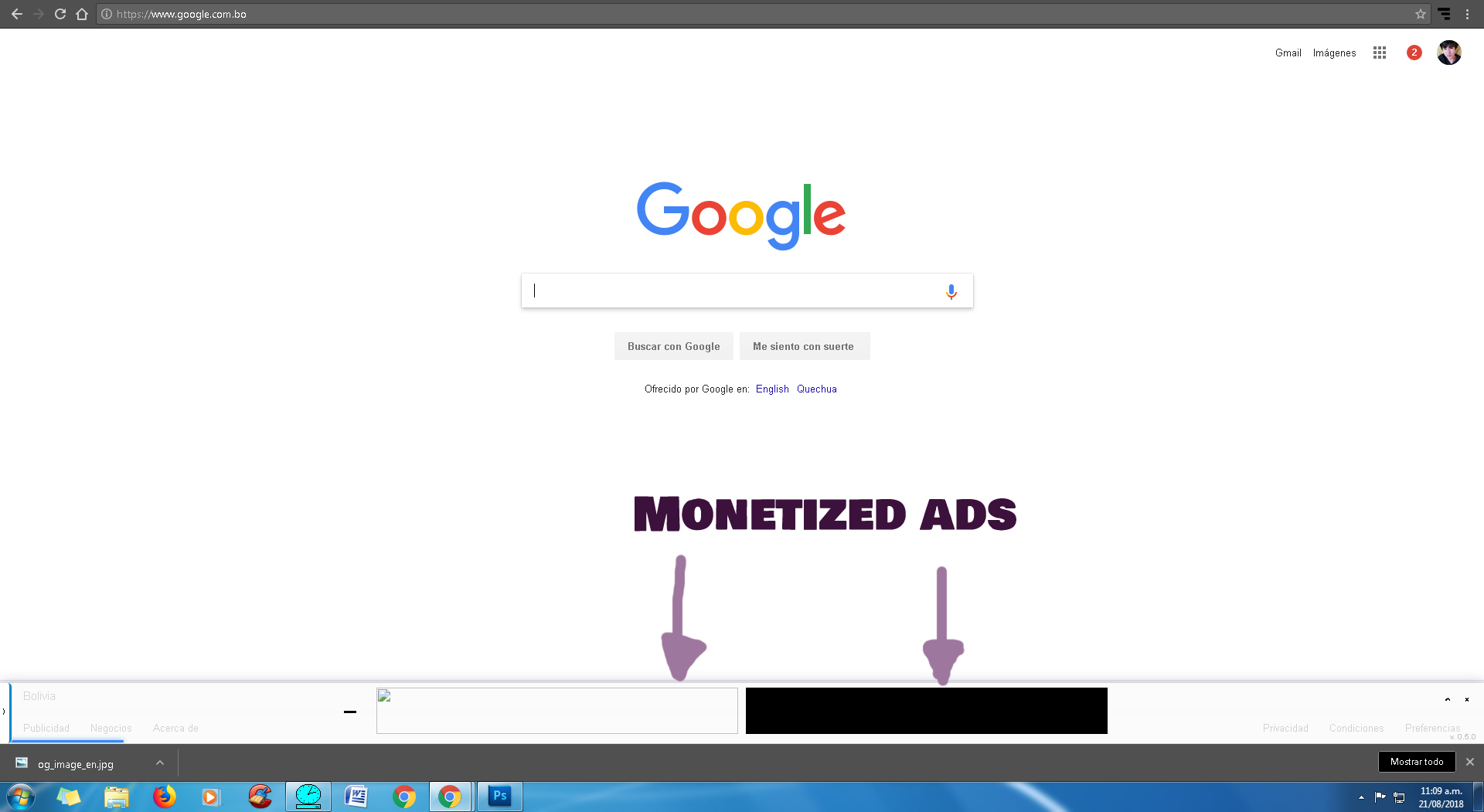
Task: Open the Gmail link
Action: click(1288, 53)
